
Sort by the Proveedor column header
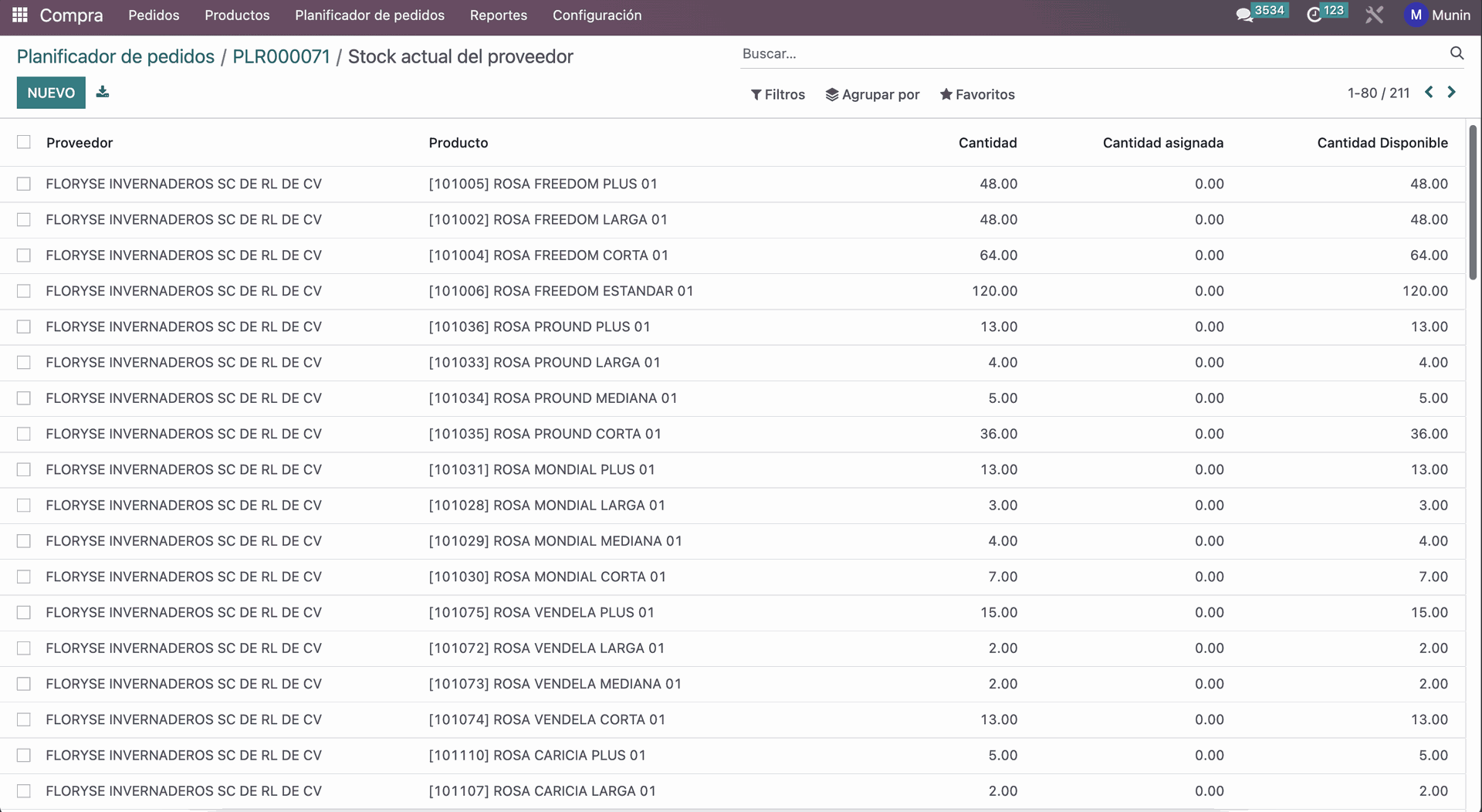[80, 143]
